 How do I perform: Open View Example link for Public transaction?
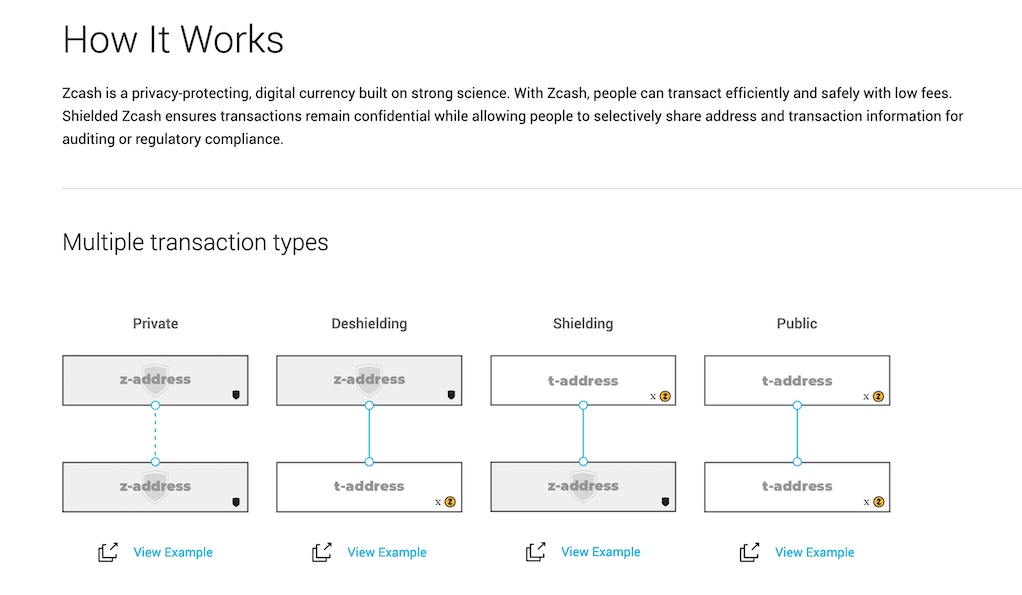(x=815, y=552)
